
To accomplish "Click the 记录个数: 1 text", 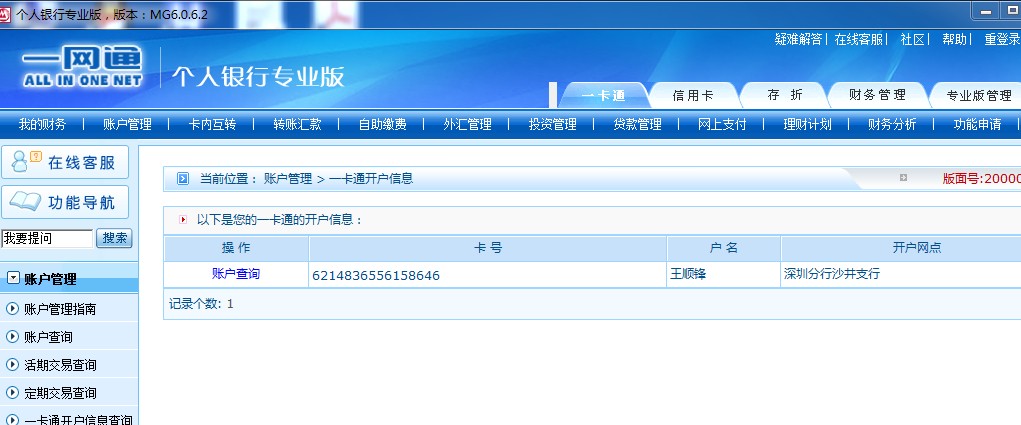I will click(201, 304).
